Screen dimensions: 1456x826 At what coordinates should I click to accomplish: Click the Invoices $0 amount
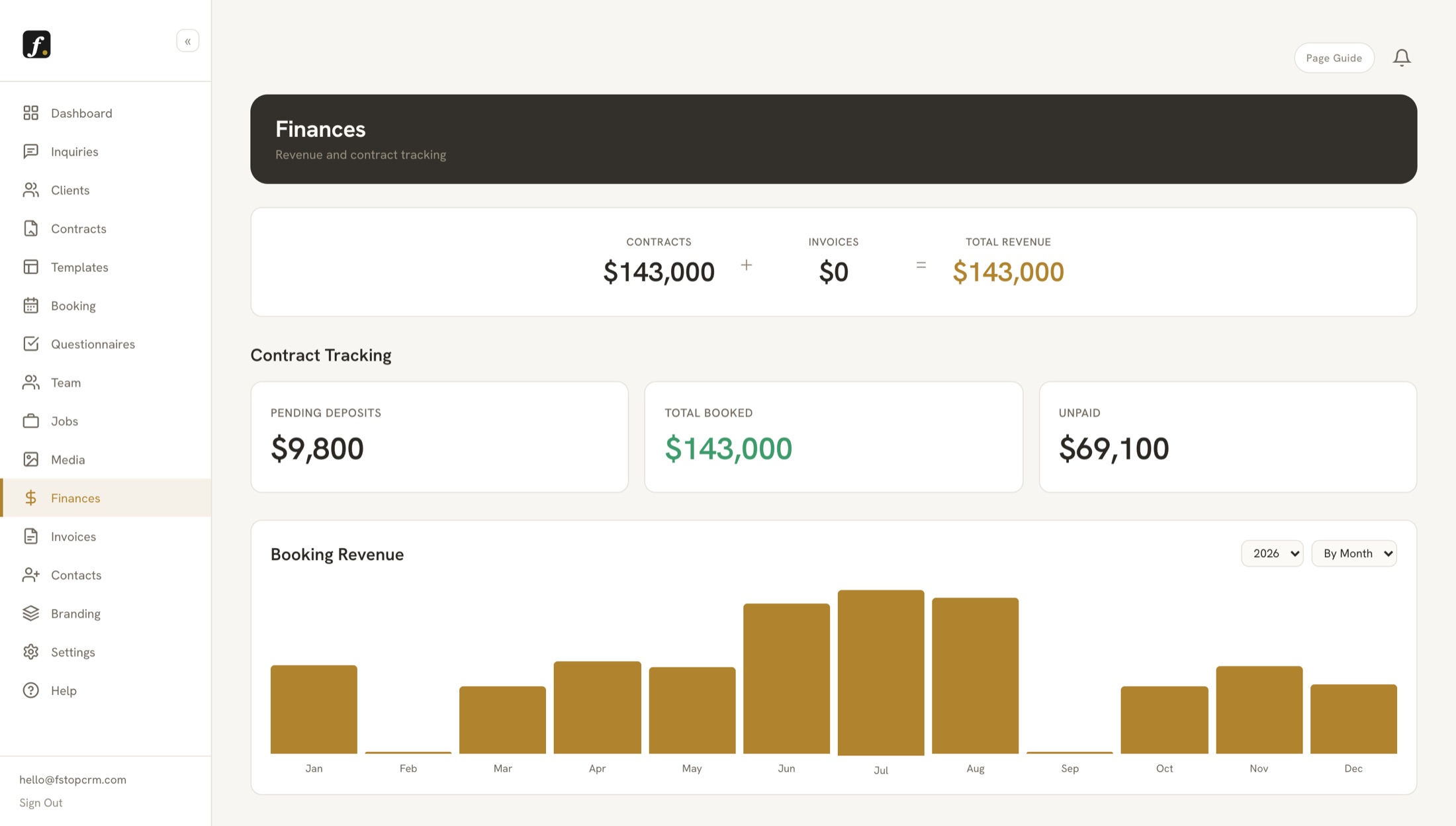pyautogui.click(x=833, y=272)
